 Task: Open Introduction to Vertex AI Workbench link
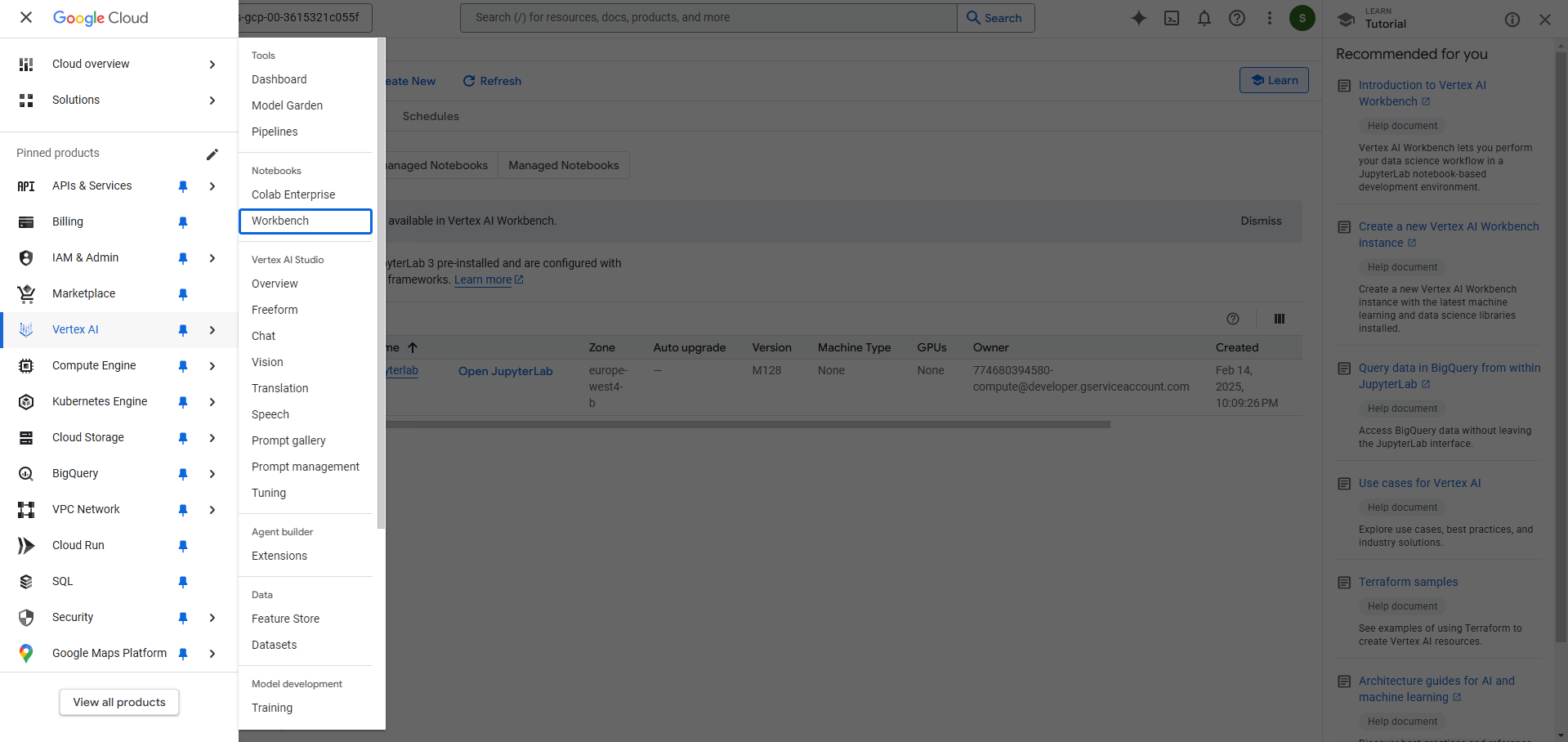pyautogui.click(x=1423, y=93)
